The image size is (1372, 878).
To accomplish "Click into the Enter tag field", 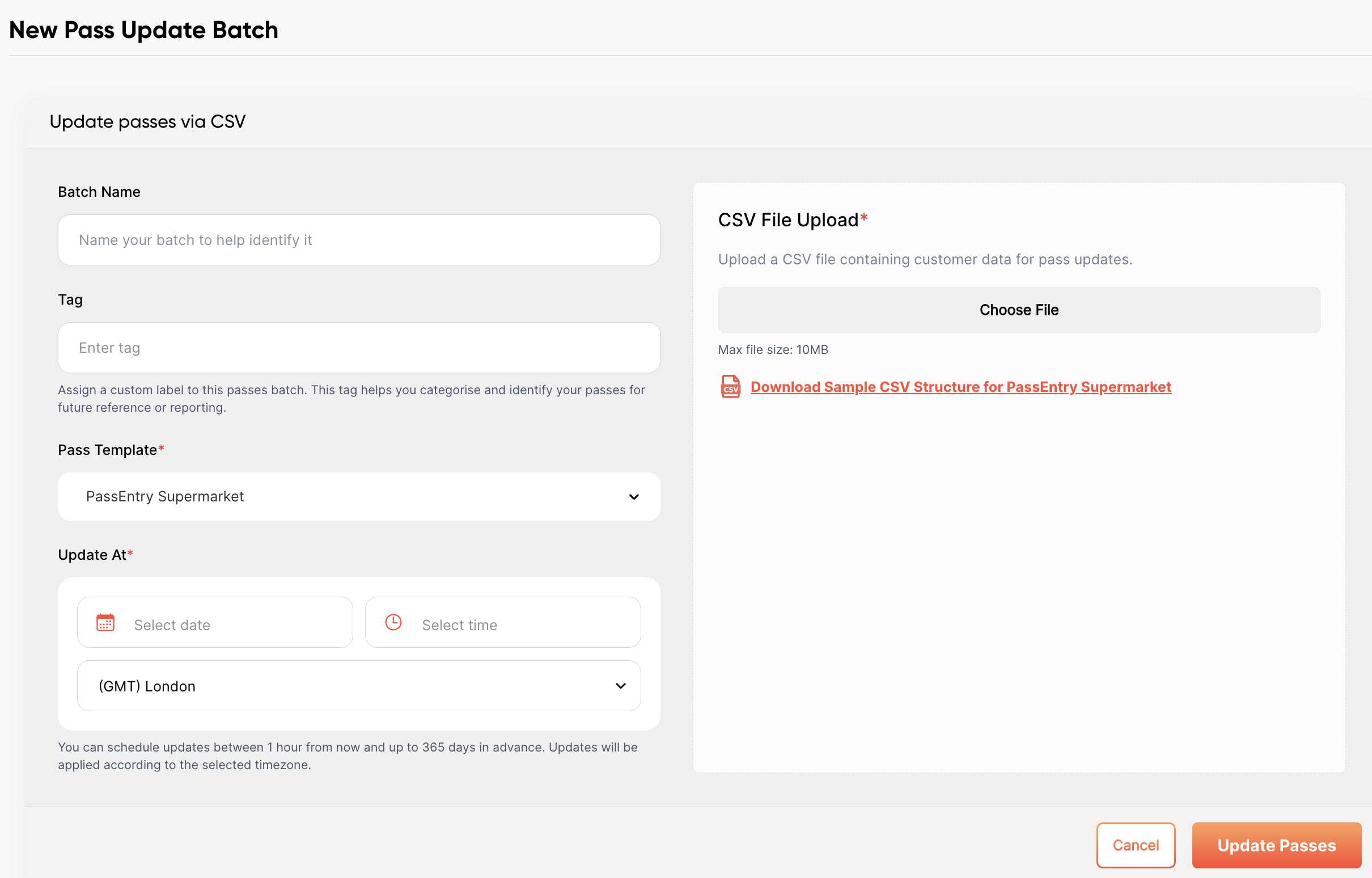I will tap(358, 348).
